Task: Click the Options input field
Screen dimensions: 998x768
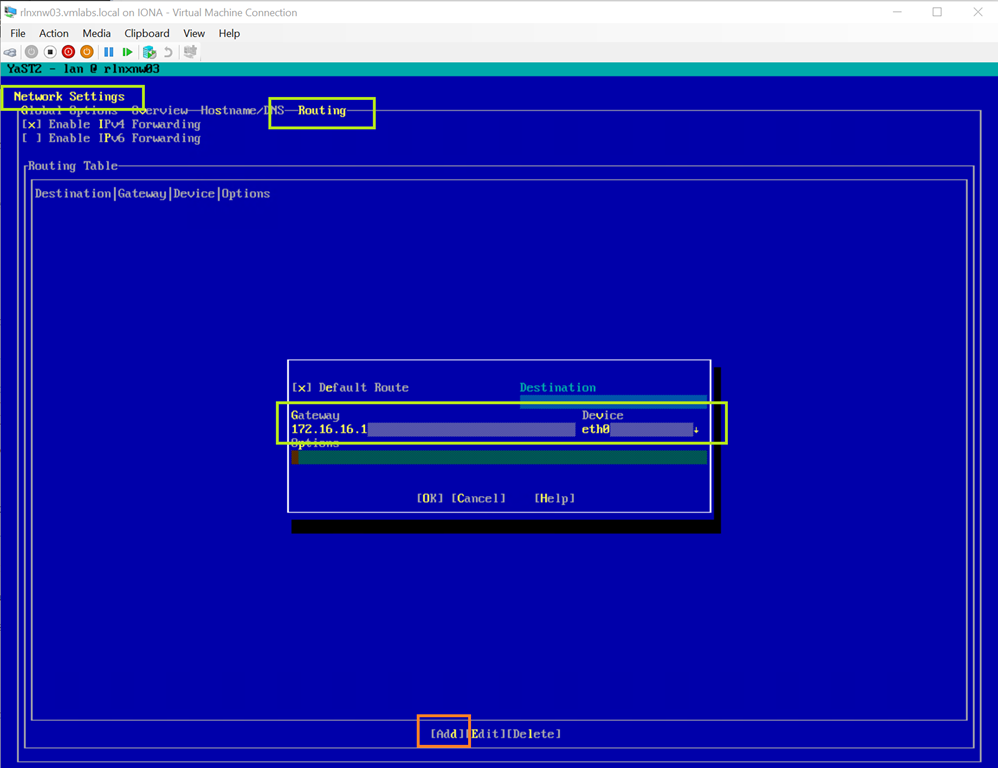Action: coord(500,457)
